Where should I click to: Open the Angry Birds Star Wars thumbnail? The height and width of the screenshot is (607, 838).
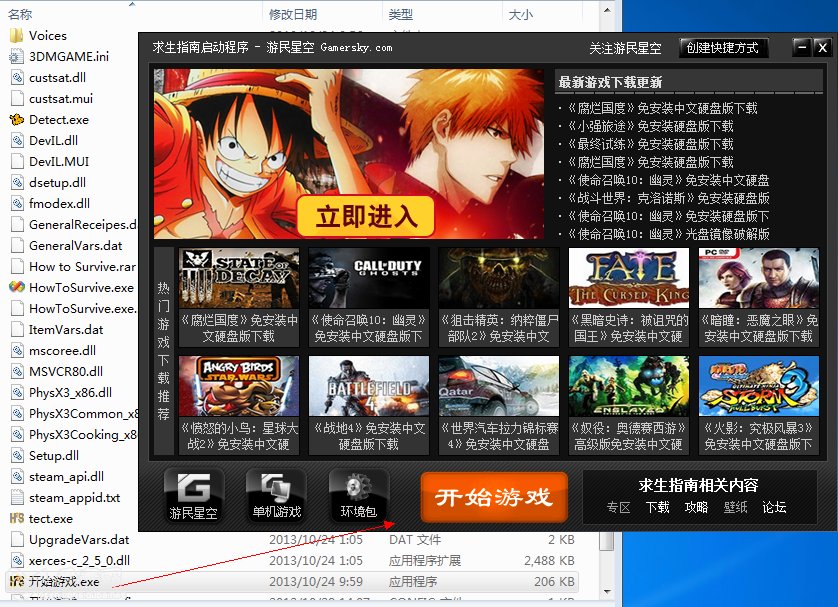(x=239, y=386)
